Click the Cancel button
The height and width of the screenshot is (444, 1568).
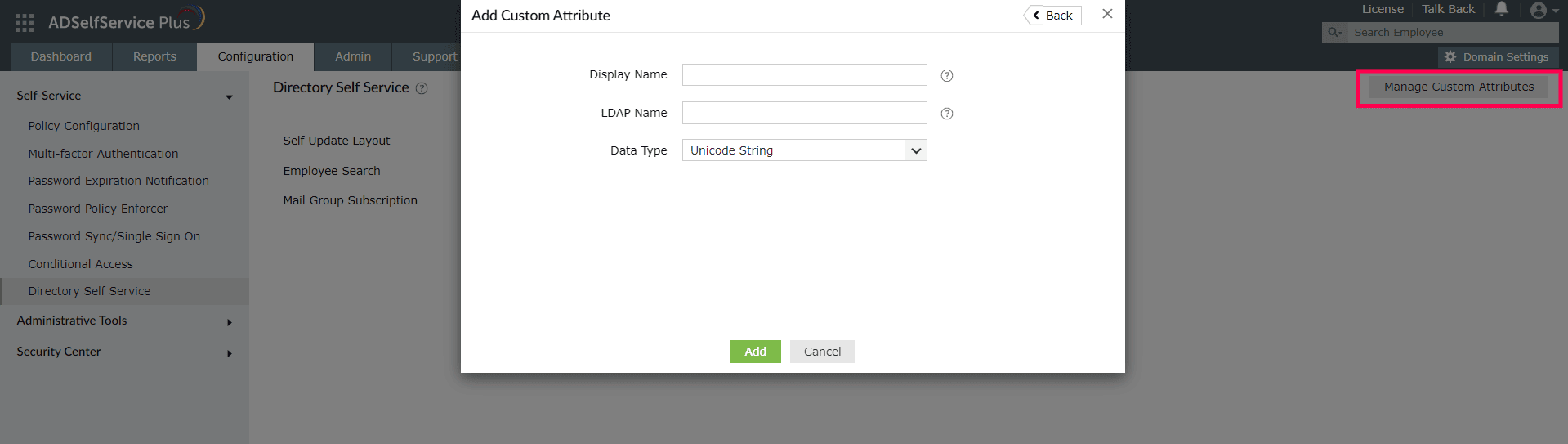[x=822, y=352]
